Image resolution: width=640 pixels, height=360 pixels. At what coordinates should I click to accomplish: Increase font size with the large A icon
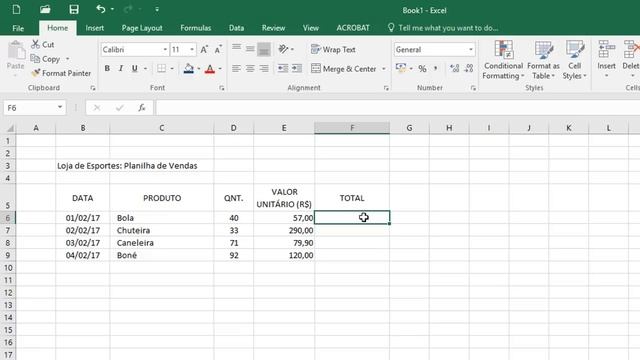(204, 49)
